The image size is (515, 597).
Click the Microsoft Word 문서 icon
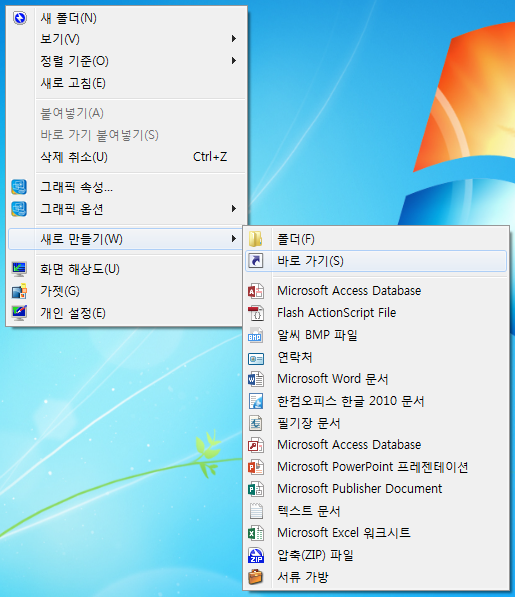(256, 379)
